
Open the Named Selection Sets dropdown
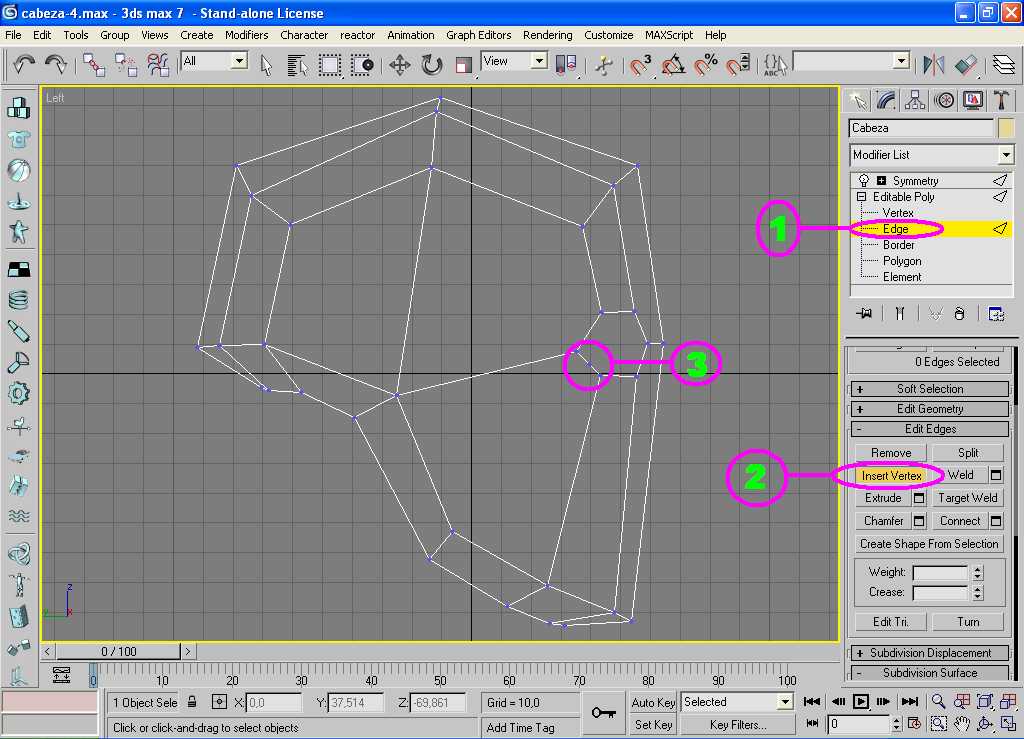[x=902, y=61]
